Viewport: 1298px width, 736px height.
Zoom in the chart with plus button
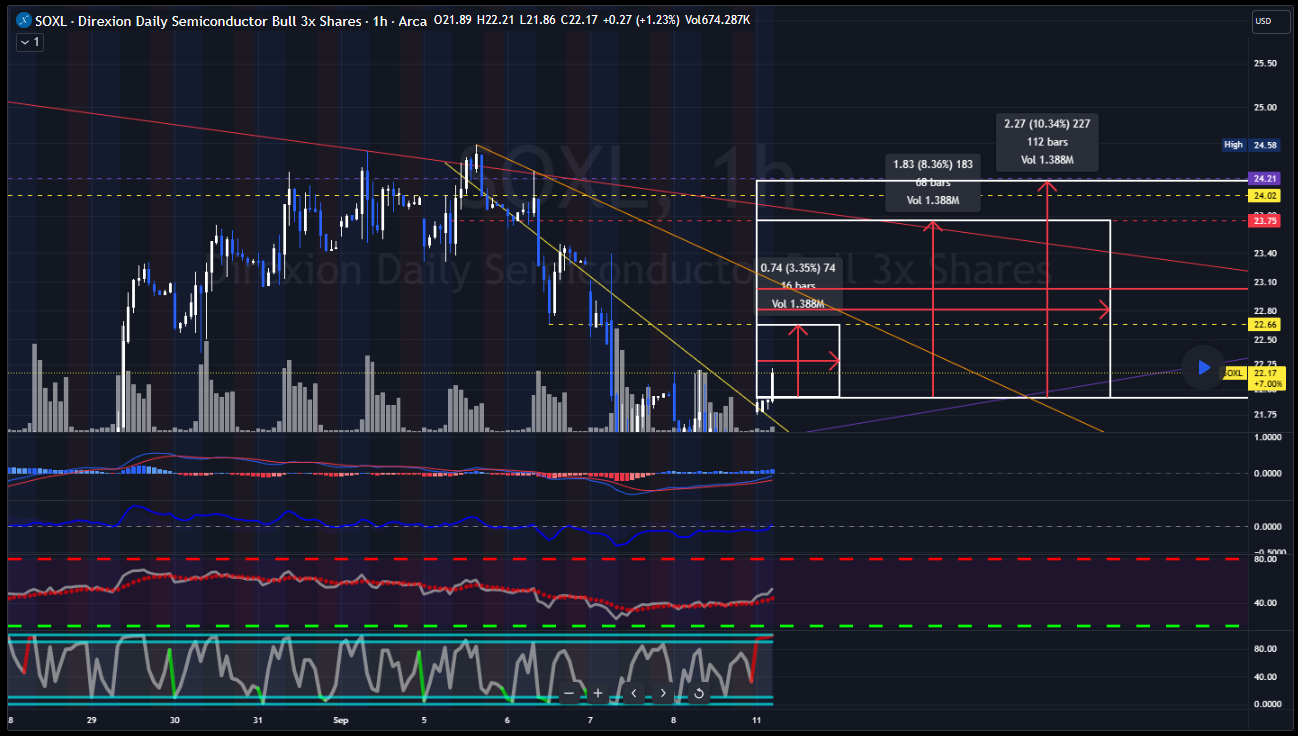click(x=597, y=692)
